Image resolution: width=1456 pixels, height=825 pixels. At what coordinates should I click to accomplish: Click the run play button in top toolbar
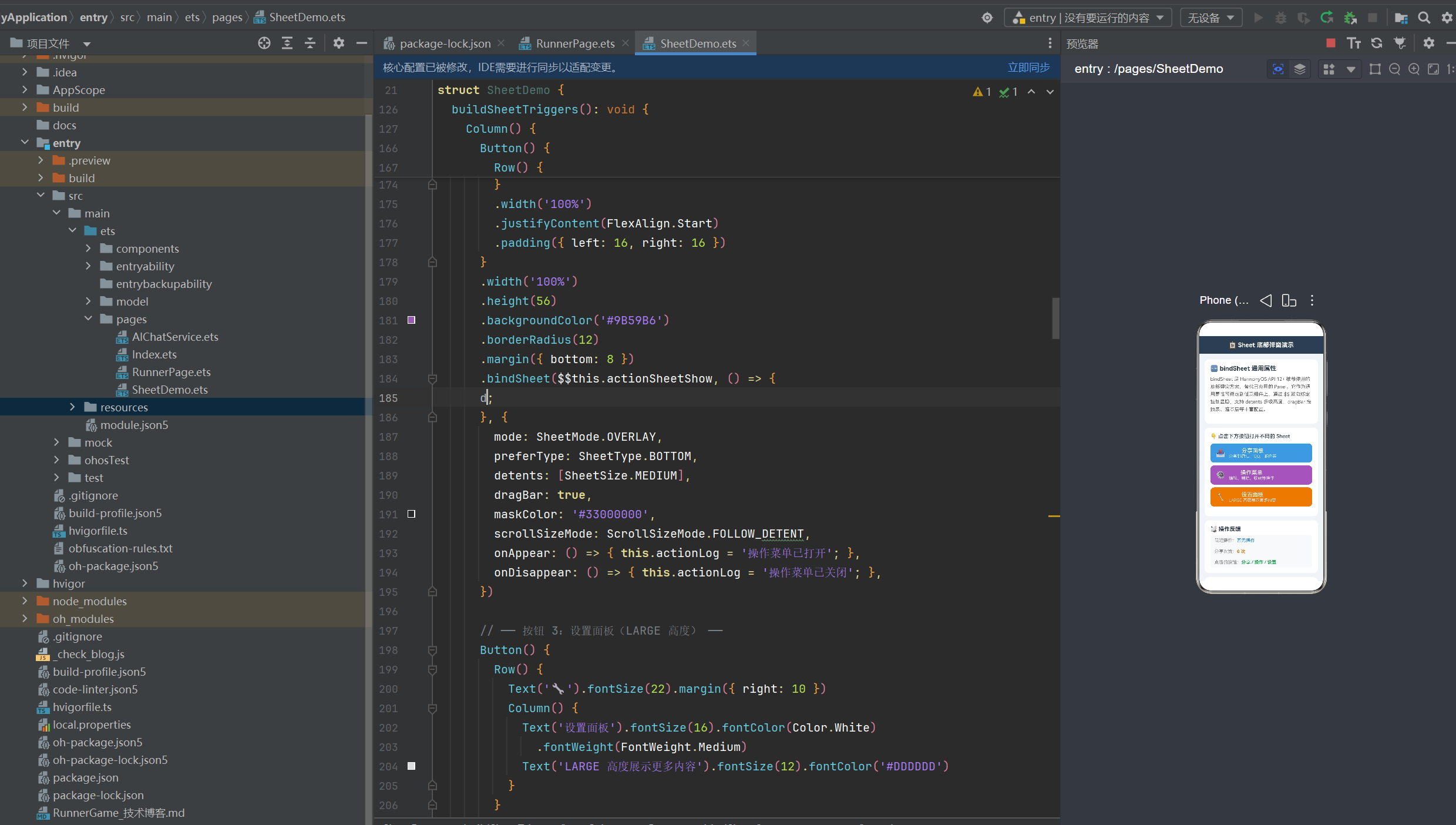click(x=1258, y=18)
